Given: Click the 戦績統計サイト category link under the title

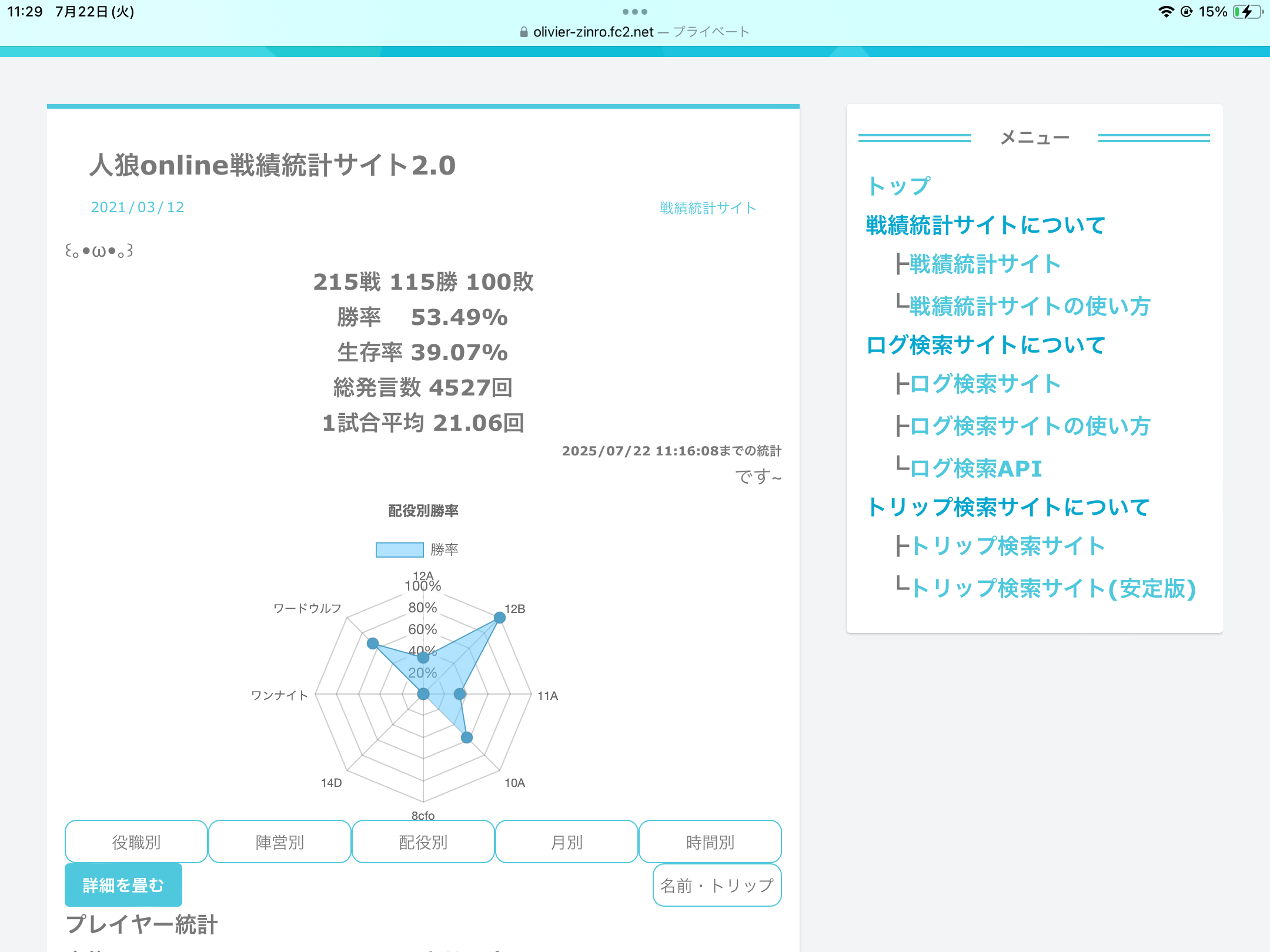Looking at the screenshot, I should 708,208.
